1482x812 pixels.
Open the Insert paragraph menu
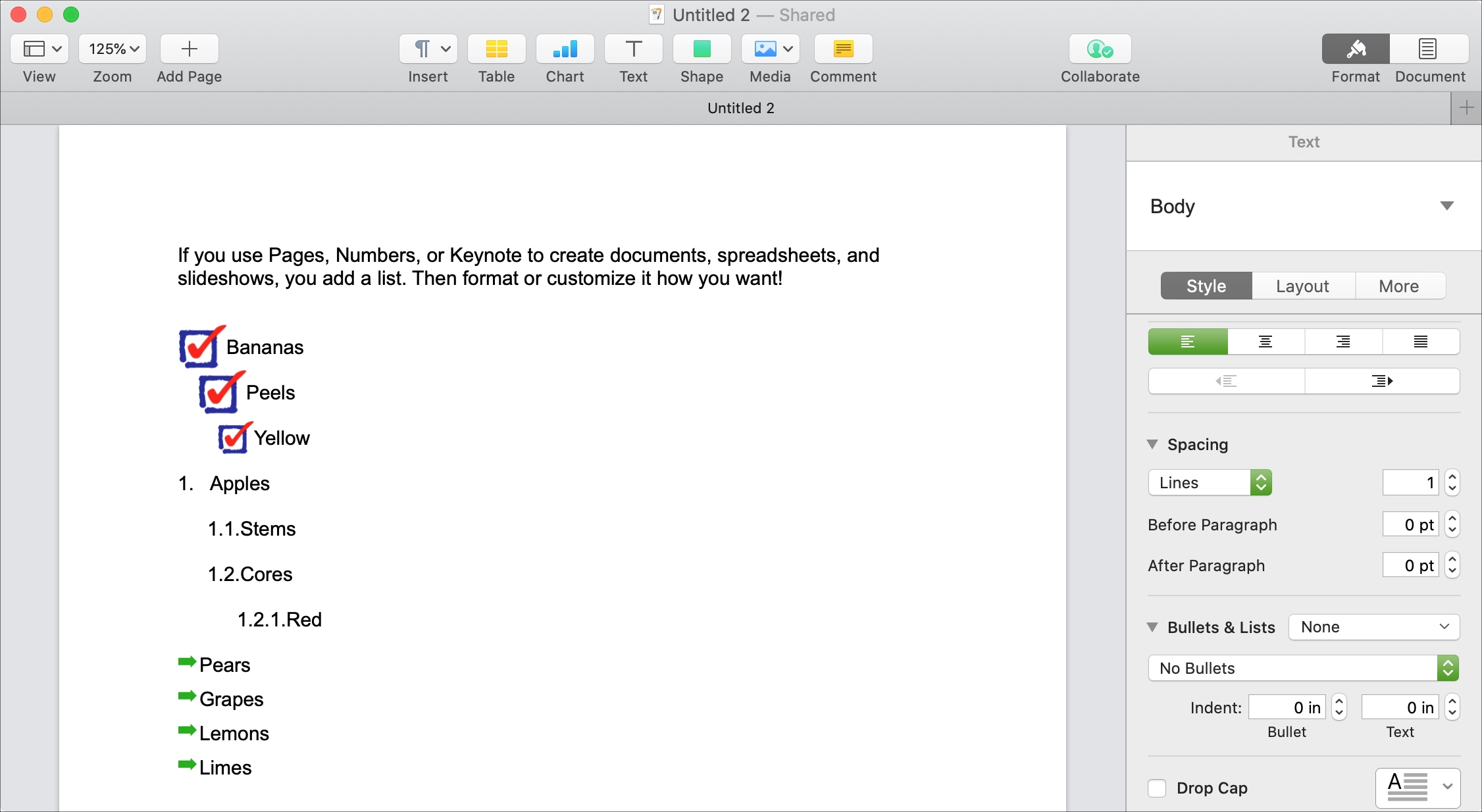tap(428, 49)
